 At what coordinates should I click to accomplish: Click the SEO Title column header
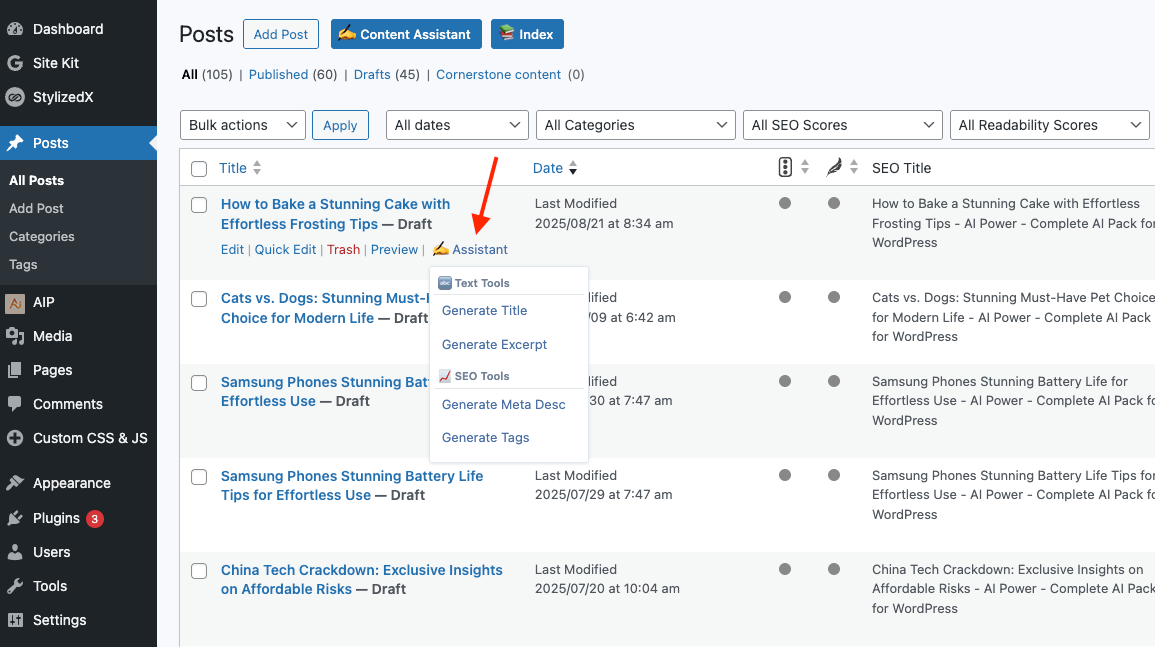(x=902, y=168)
